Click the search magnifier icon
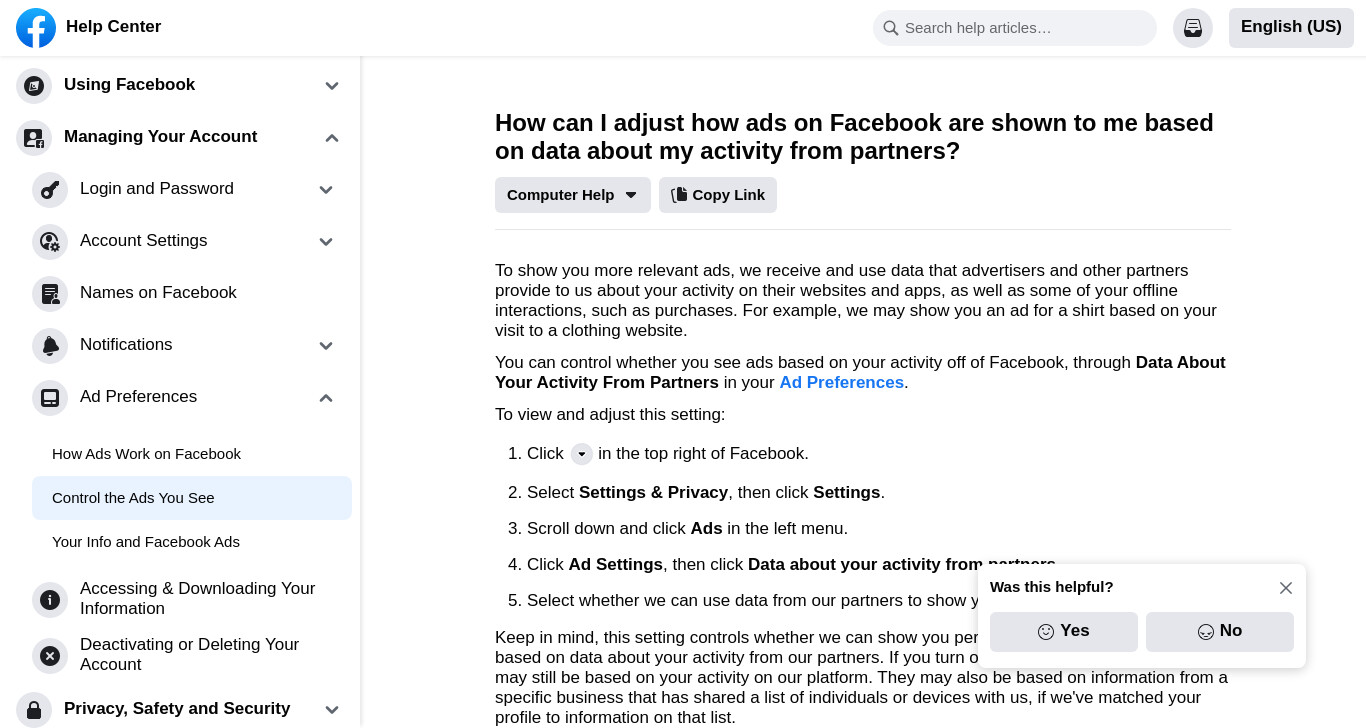1366x728 pixels. click(x=891, y=28)
